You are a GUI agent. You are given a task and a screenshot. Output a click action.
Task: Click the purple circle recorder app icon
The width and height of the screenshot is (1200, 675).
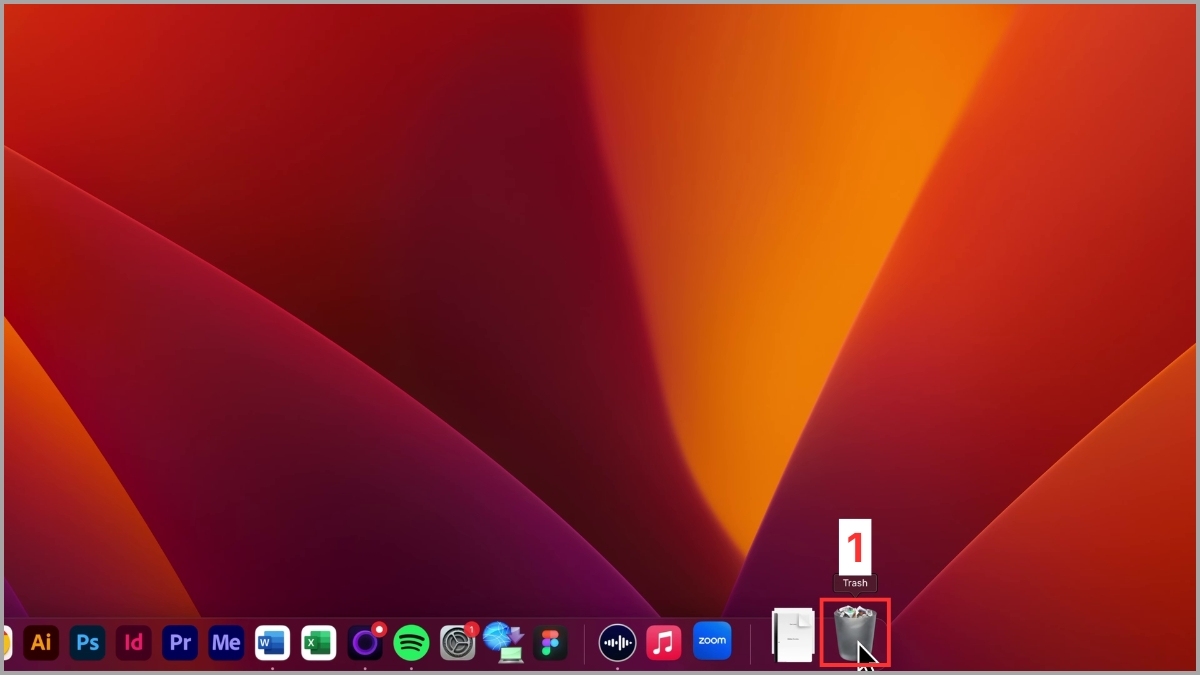365,642
